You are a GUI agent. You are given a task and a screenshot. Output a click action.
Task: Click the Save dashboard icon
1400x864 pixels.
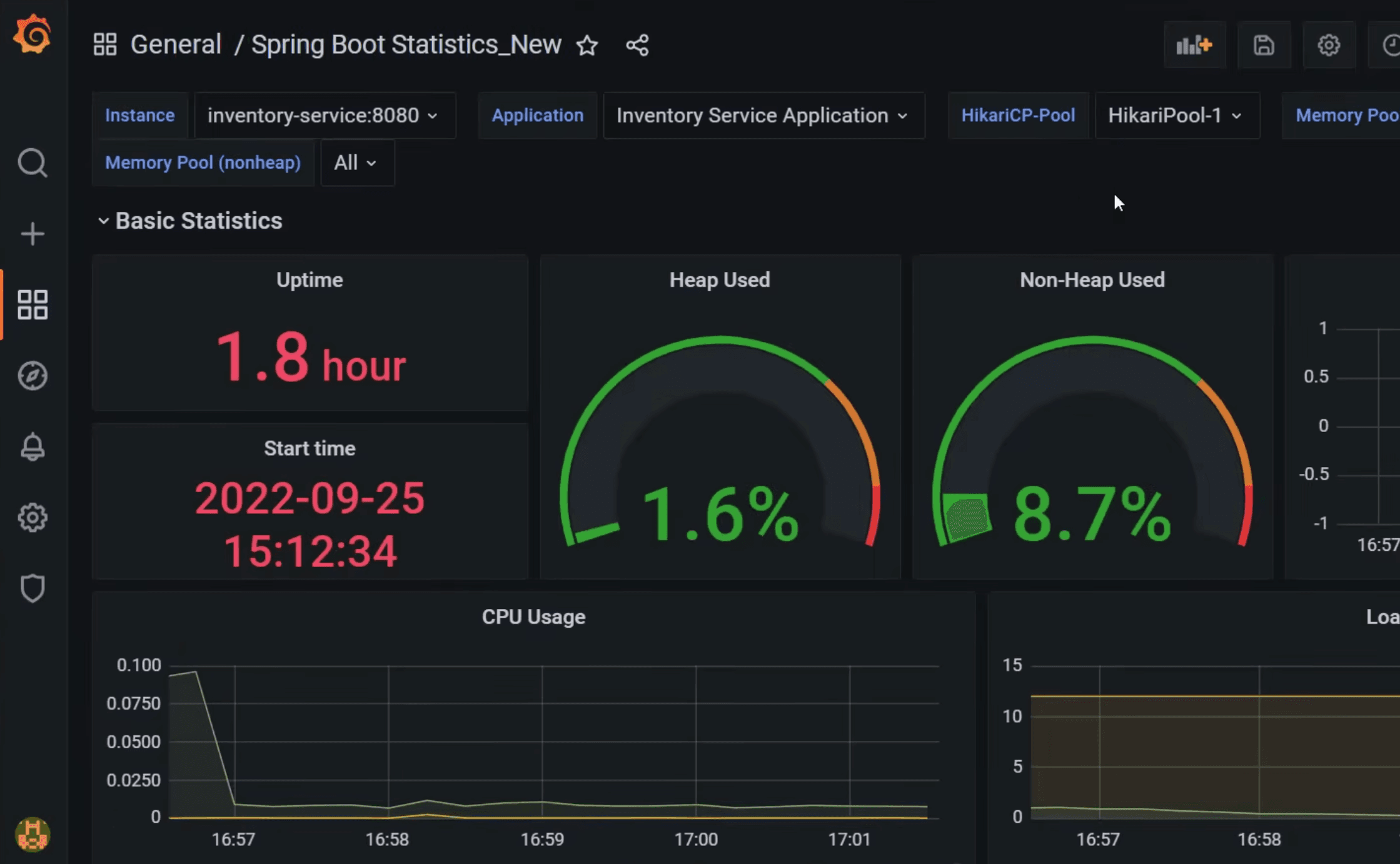point(1264,45)
